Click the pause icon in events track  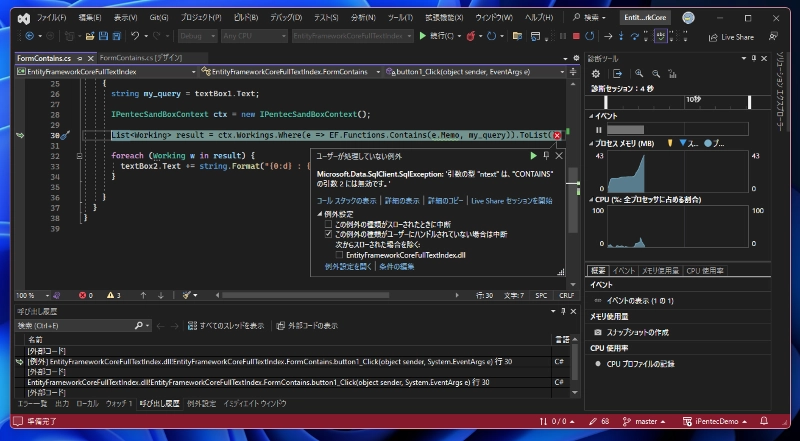[598, 130]
